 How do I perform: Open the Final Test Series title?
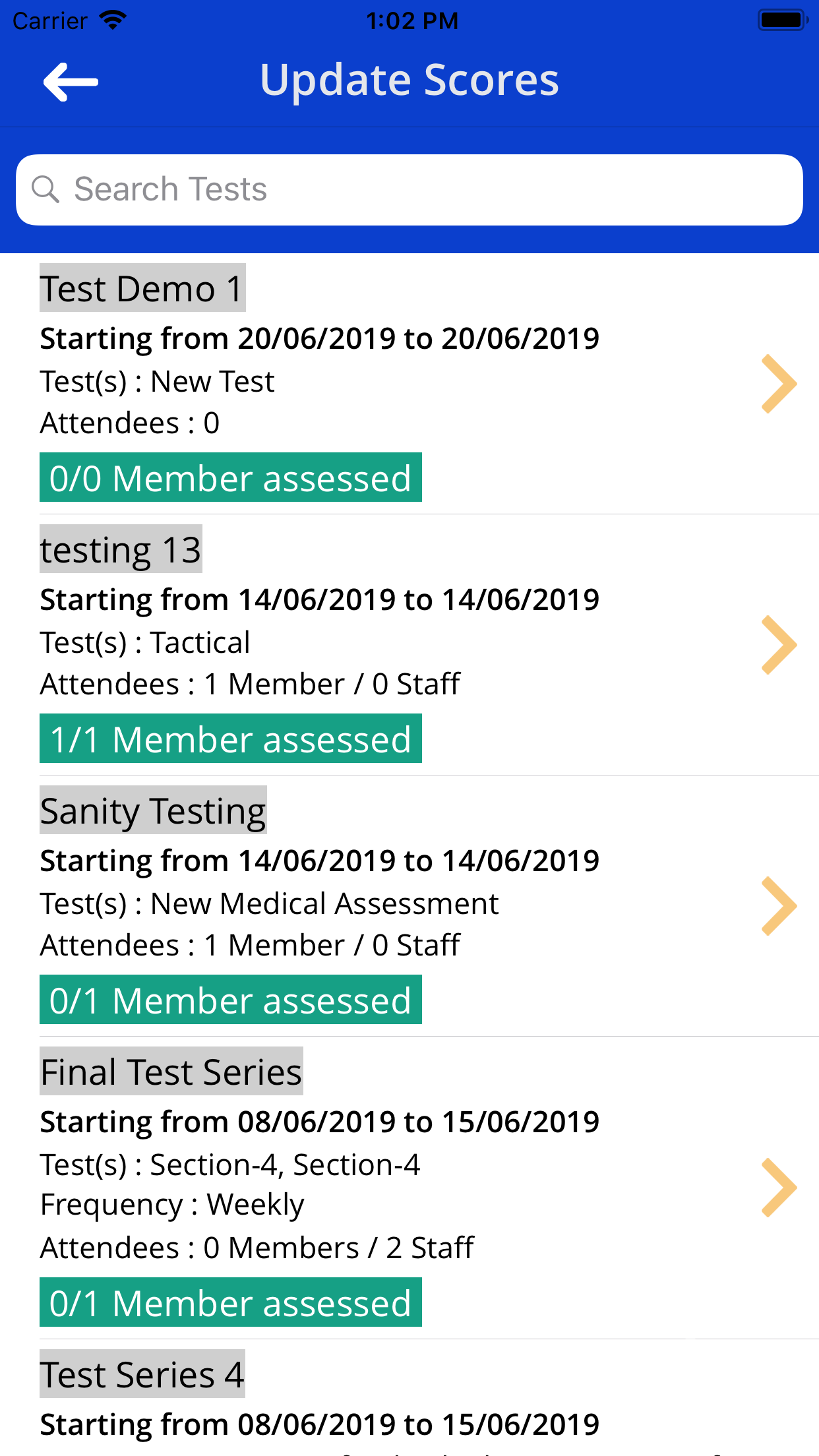click(x=171, y=1072)
